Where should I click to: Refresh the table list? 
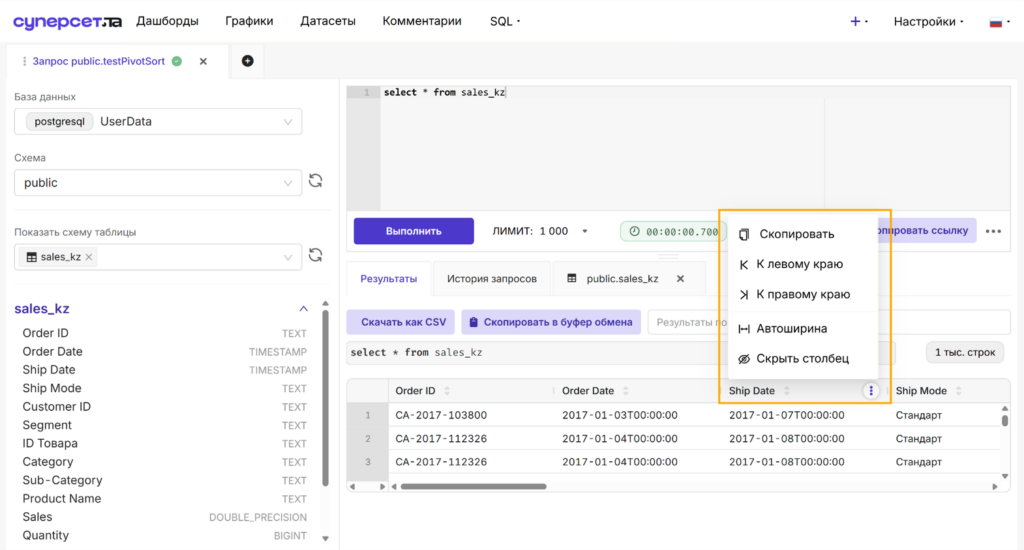point(315,255)
